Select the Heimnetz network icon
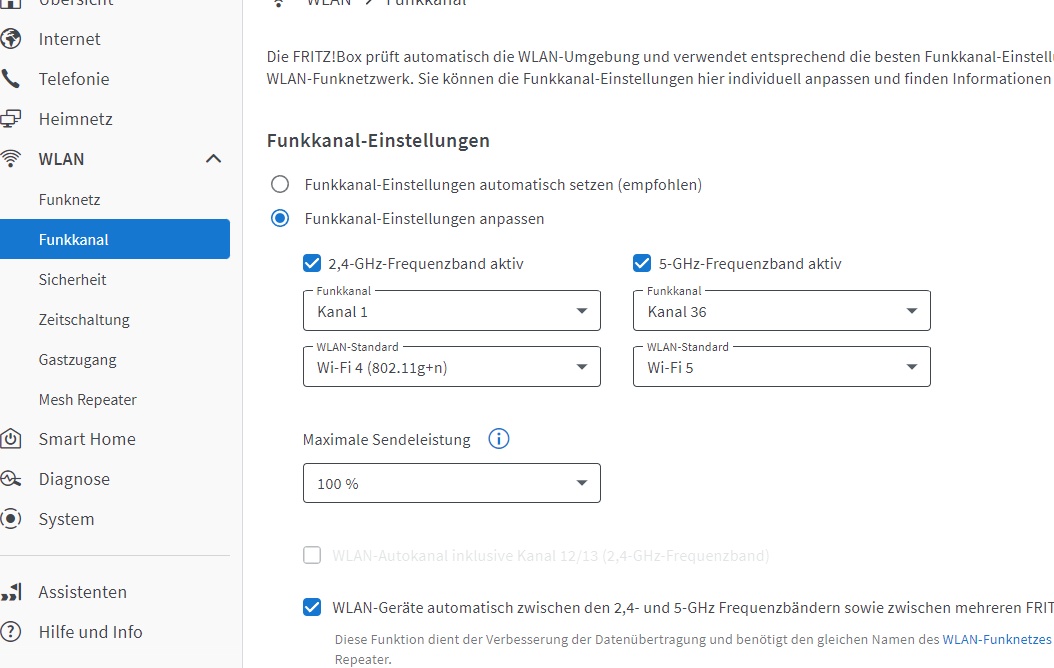 pyautogui.click(x=14, y=118)
